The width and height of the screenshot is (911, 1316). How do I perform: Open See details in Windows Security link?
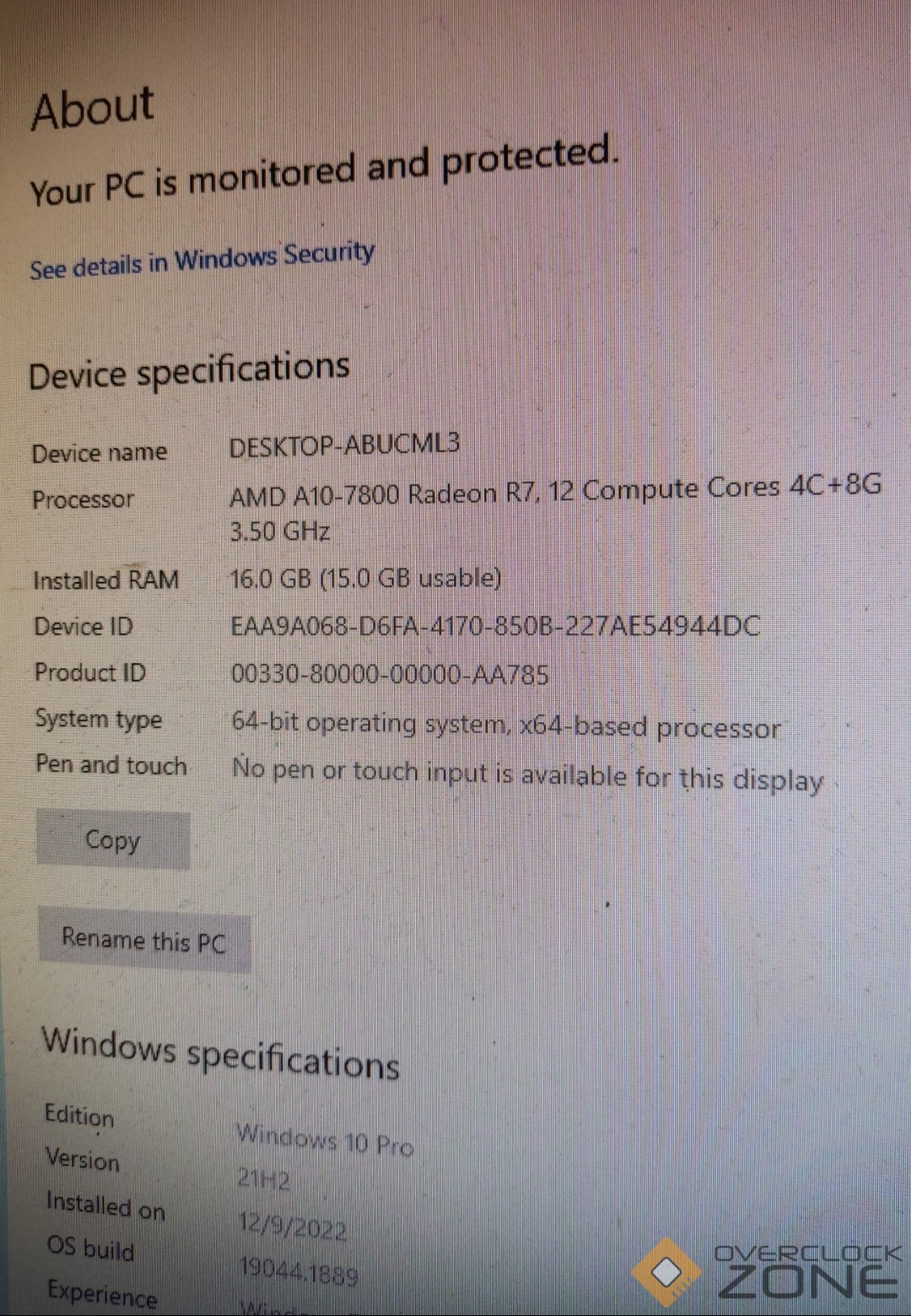tap(202, 261)
